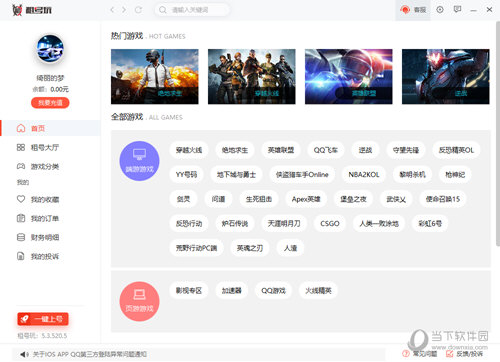The width and height of the screenshot is (500, 362).
Task: Click the 一键上号 button
Action: pos(43,319)
